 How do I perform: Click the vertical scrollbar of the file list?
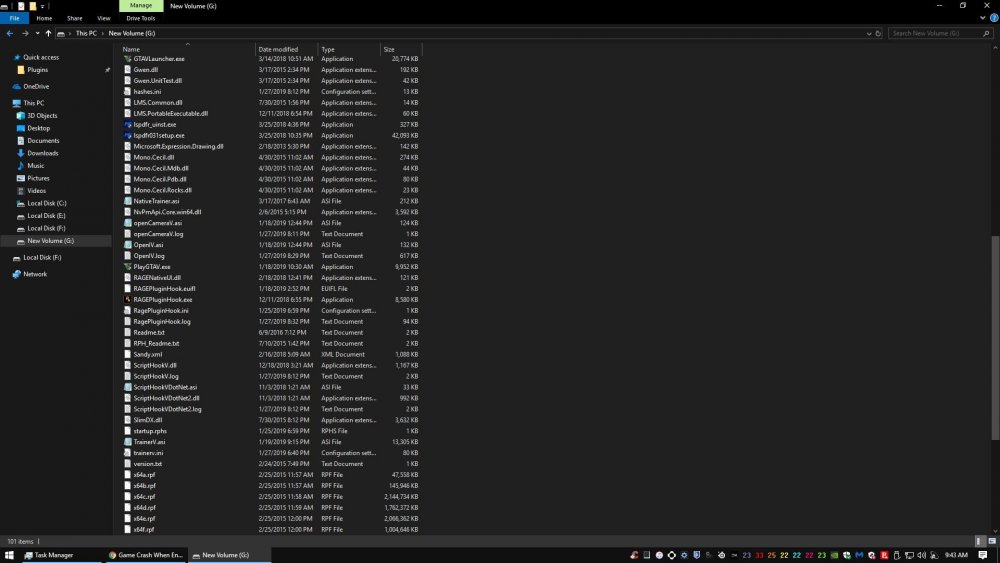tap(995, 338)
